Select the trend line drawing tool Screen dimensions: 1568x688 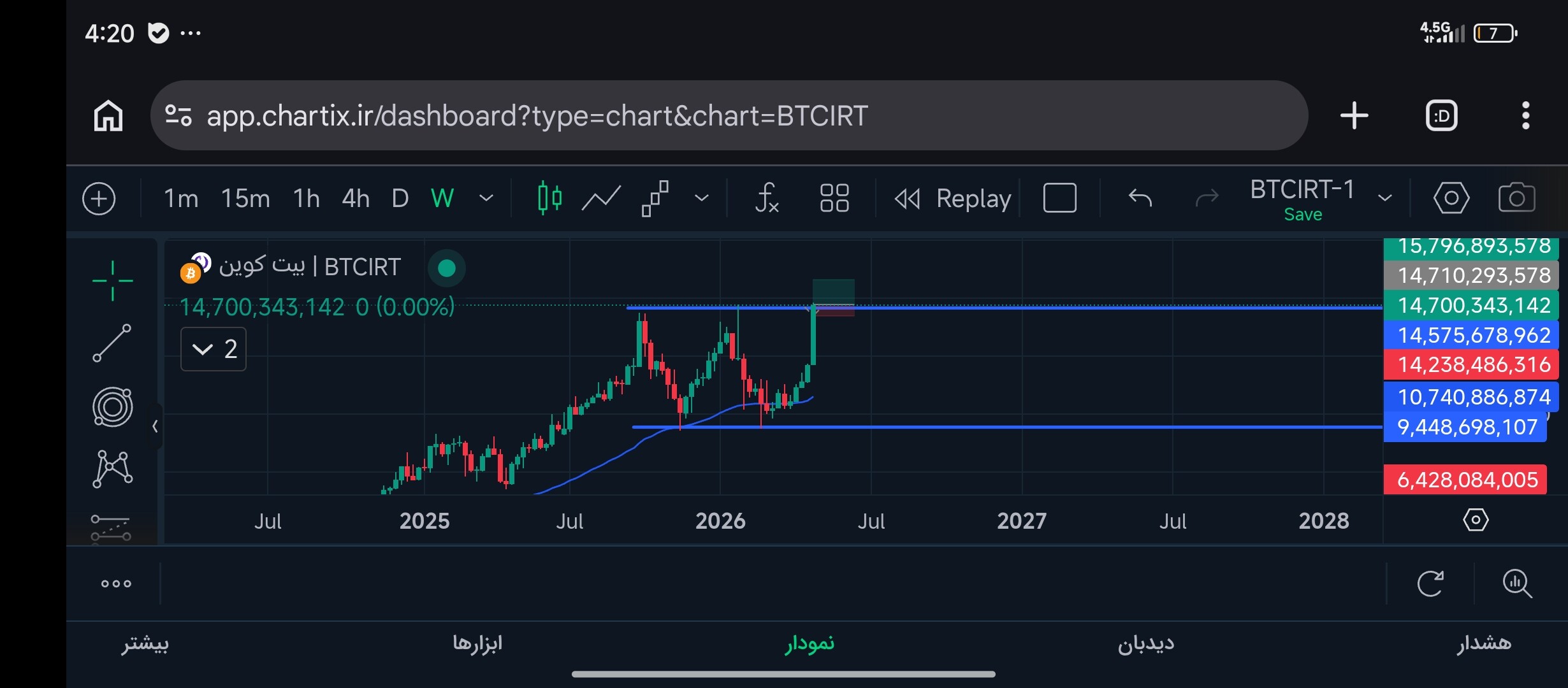click(112, 343)
